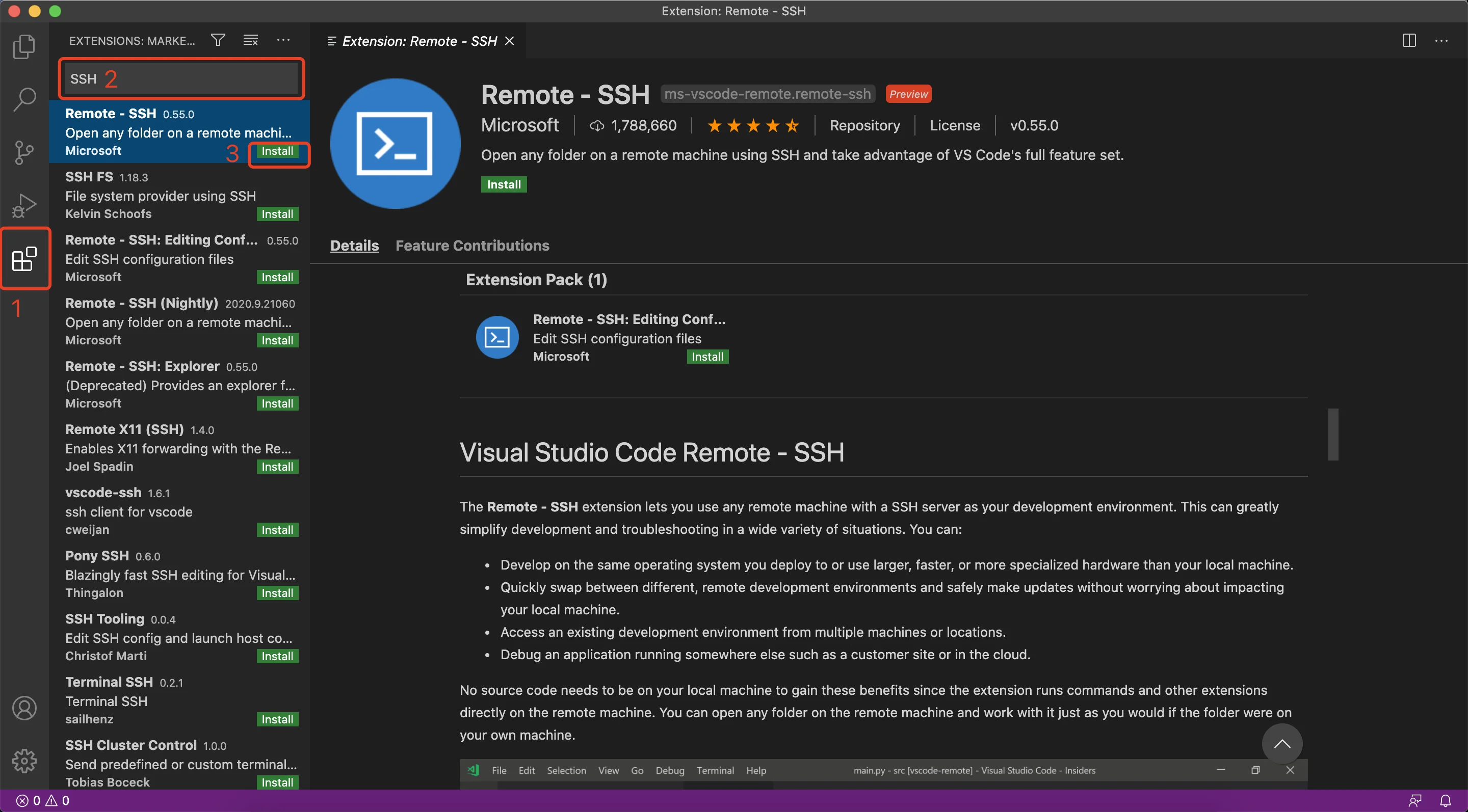Open the extensions panel more actions menu
This screenshot has height=812, width=1468.
pos(283,39)
